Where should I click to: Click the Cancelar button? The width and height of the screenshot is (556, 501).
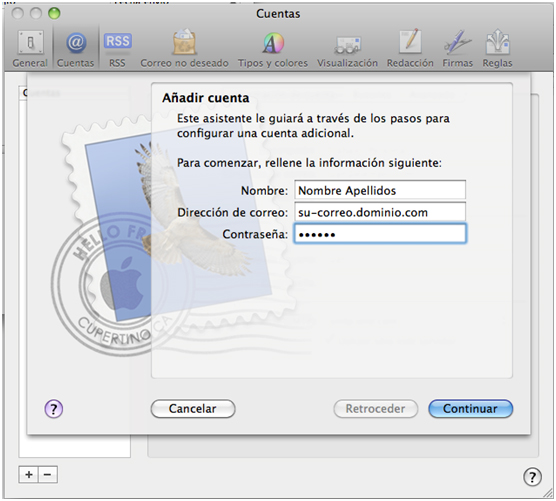(x=193, y=409)
